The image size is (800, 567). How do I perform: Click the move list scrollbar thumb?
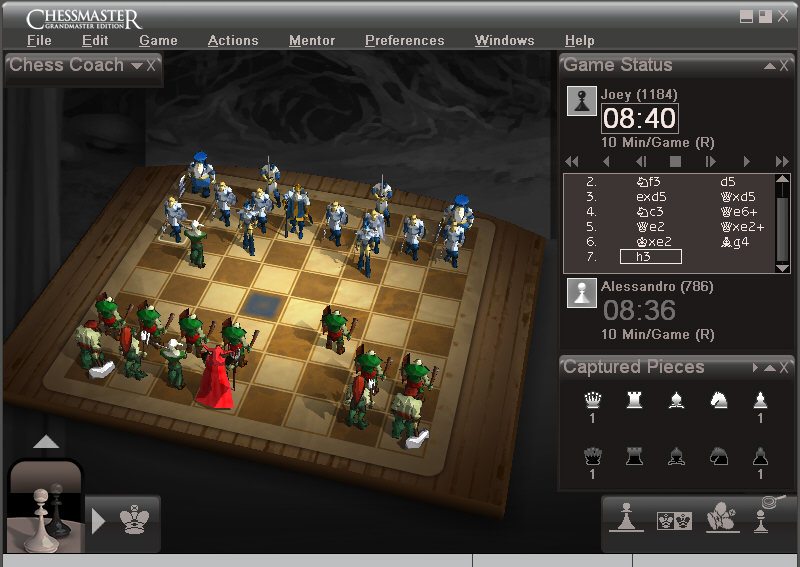[x=782, y=230]
